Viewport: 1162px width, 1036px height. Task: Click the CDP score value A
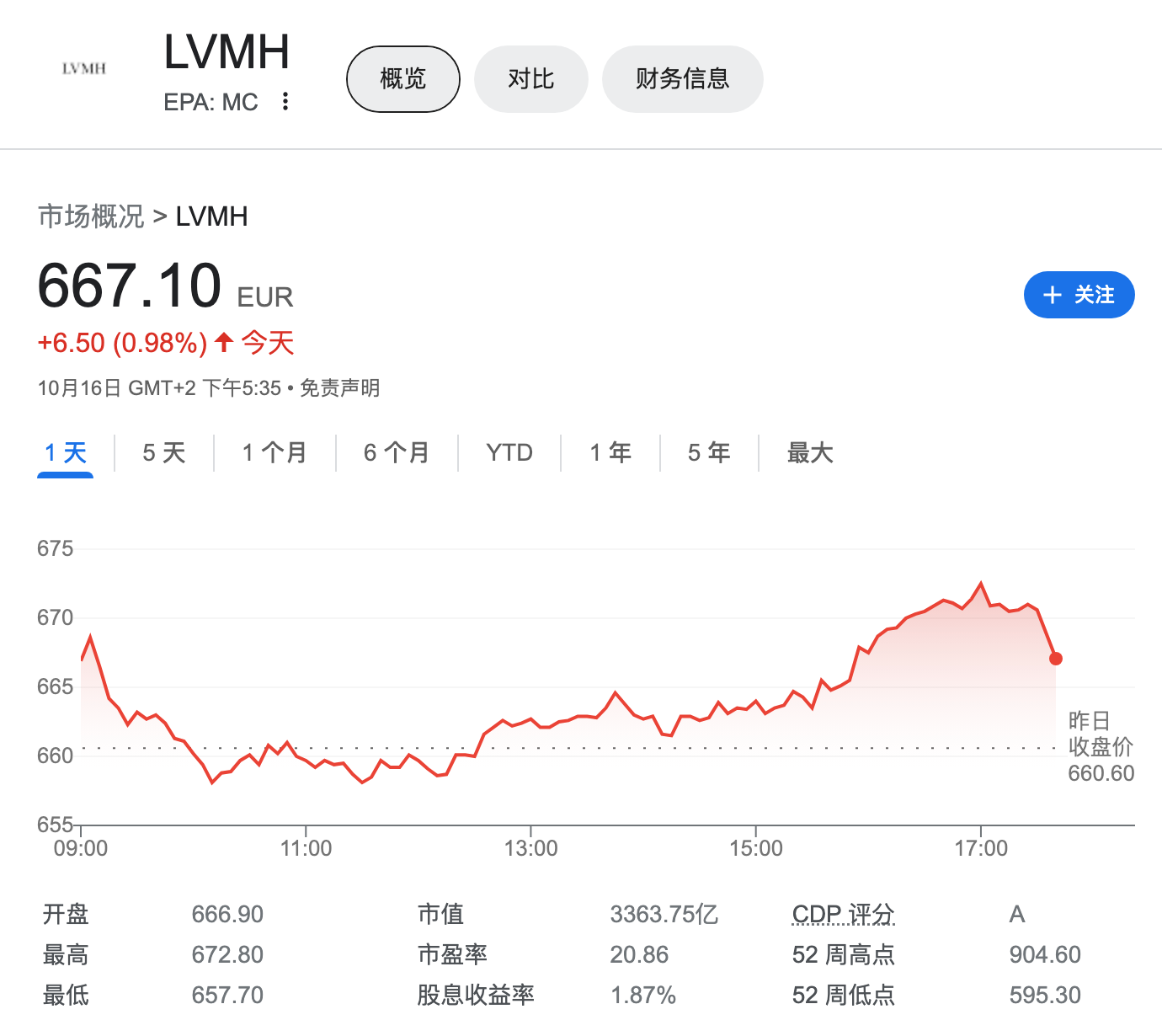click(1017, 914)
